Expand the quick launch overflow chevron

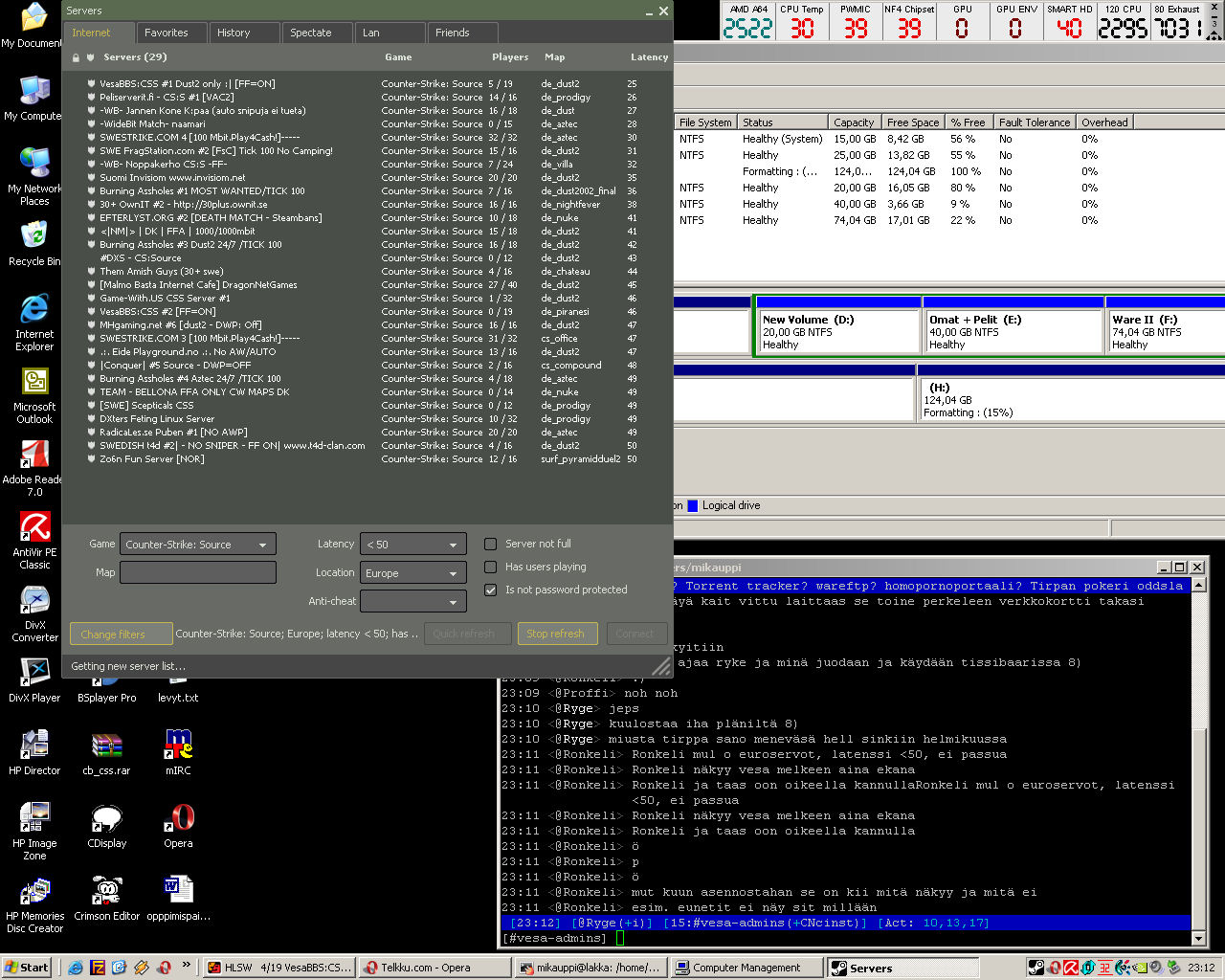pos(187,965)
